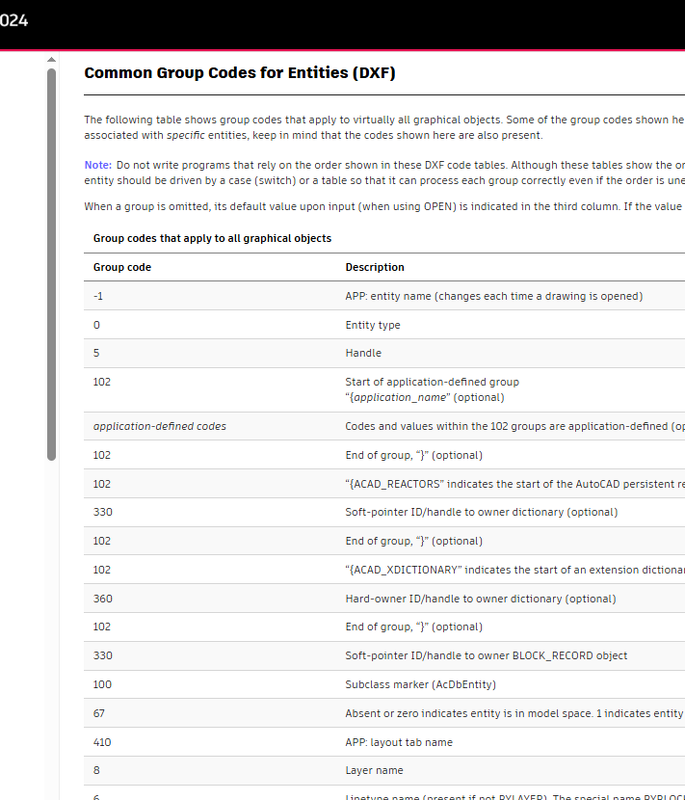
Task: Click the "Group code" column header
Action: (x=122, y=267)
